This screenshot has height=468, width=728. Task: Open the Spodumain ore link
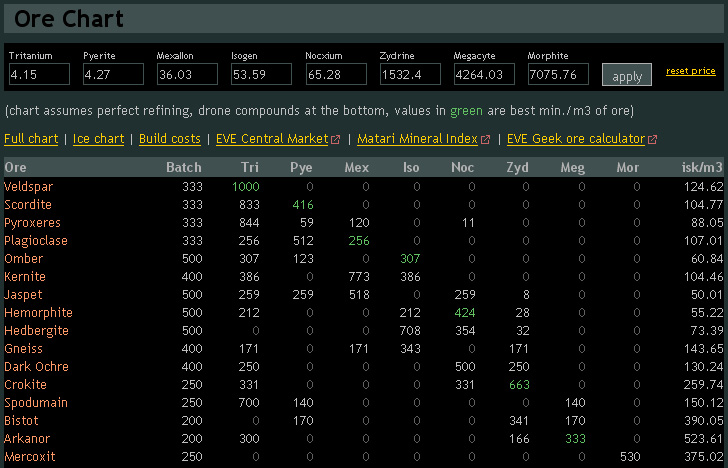(36, 403)
